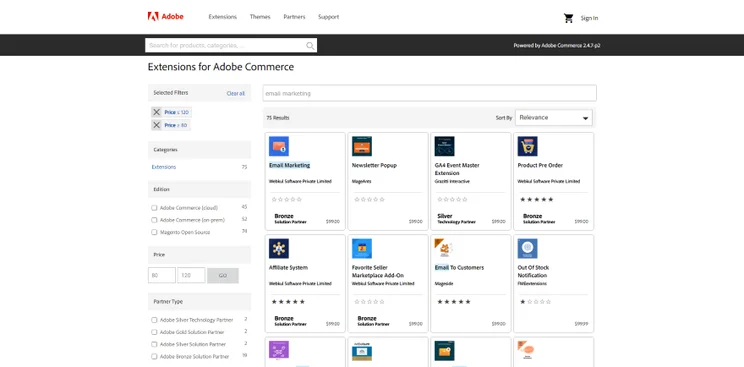Viewport: 744px width, 367px height.
Task: Check Adobe Bronze Solution Partner filter
Action: 154,356
